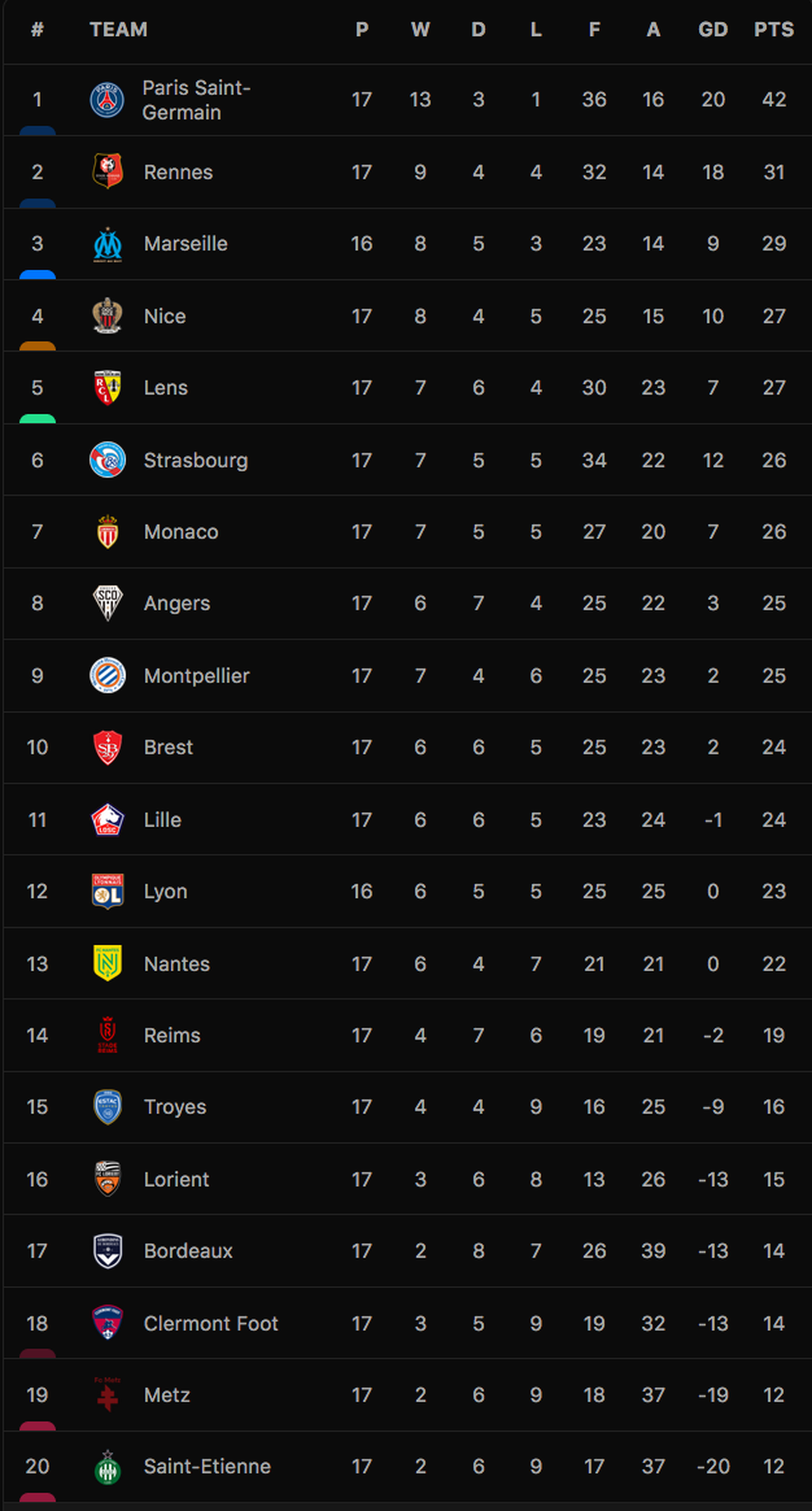The width and height of the screenshot is (812, 1511).
Task: Sort by GD column header
Action: coord(713,30)
